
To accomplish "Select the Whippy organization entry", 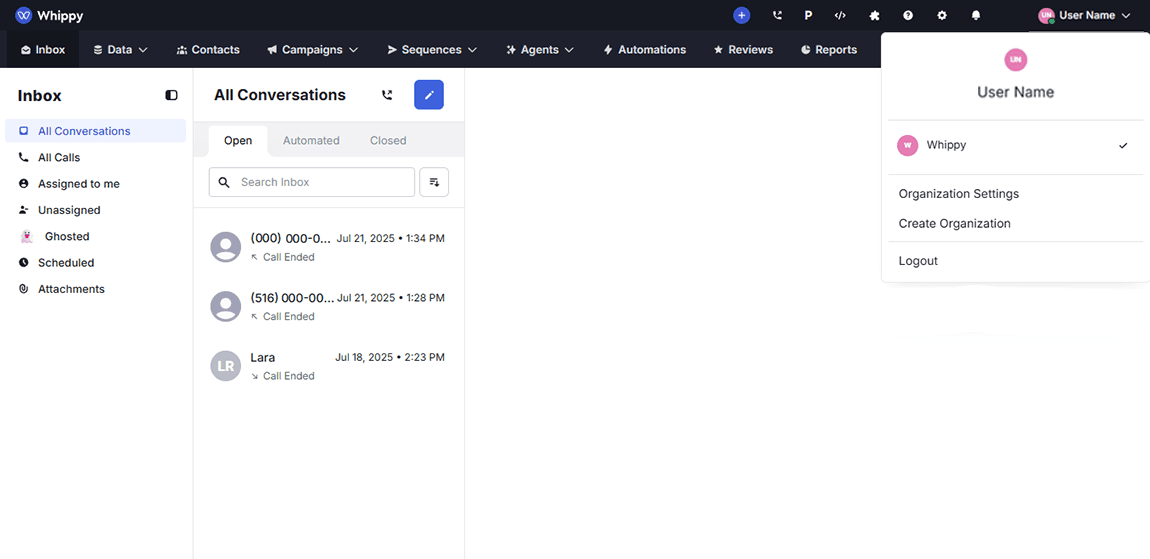I will 1016,145.
